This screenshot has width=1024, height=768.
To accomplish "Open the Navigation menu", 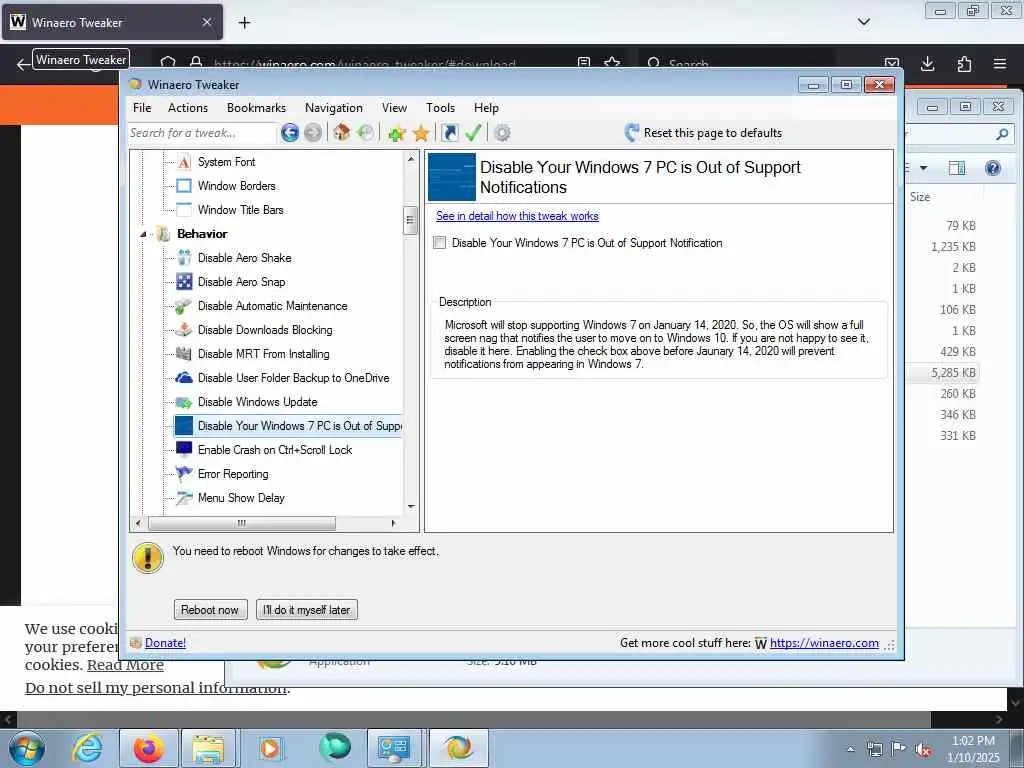I will click(334, 108).
